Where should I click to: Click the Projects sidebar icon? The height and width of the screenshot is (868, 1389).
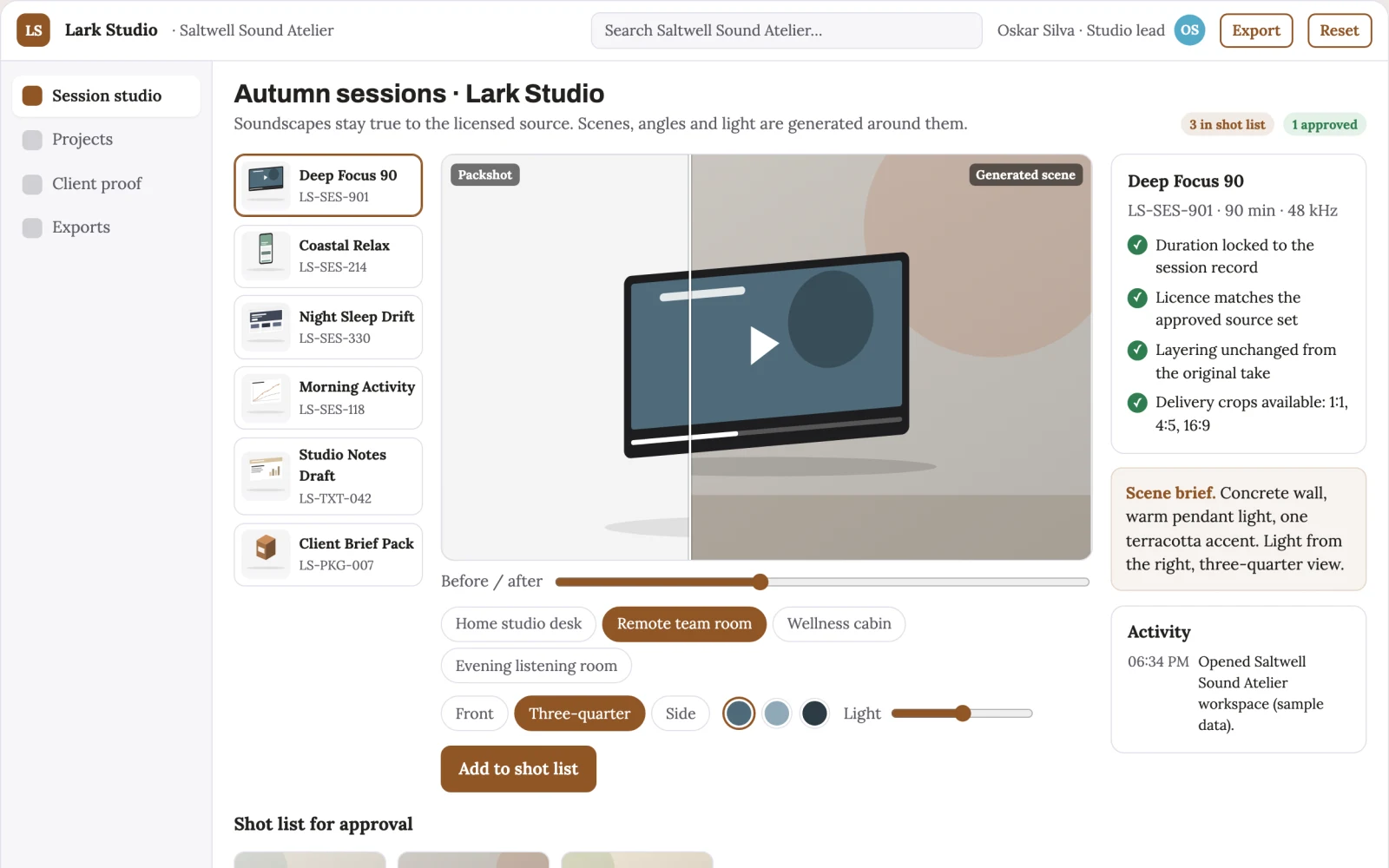click(32, 140)
